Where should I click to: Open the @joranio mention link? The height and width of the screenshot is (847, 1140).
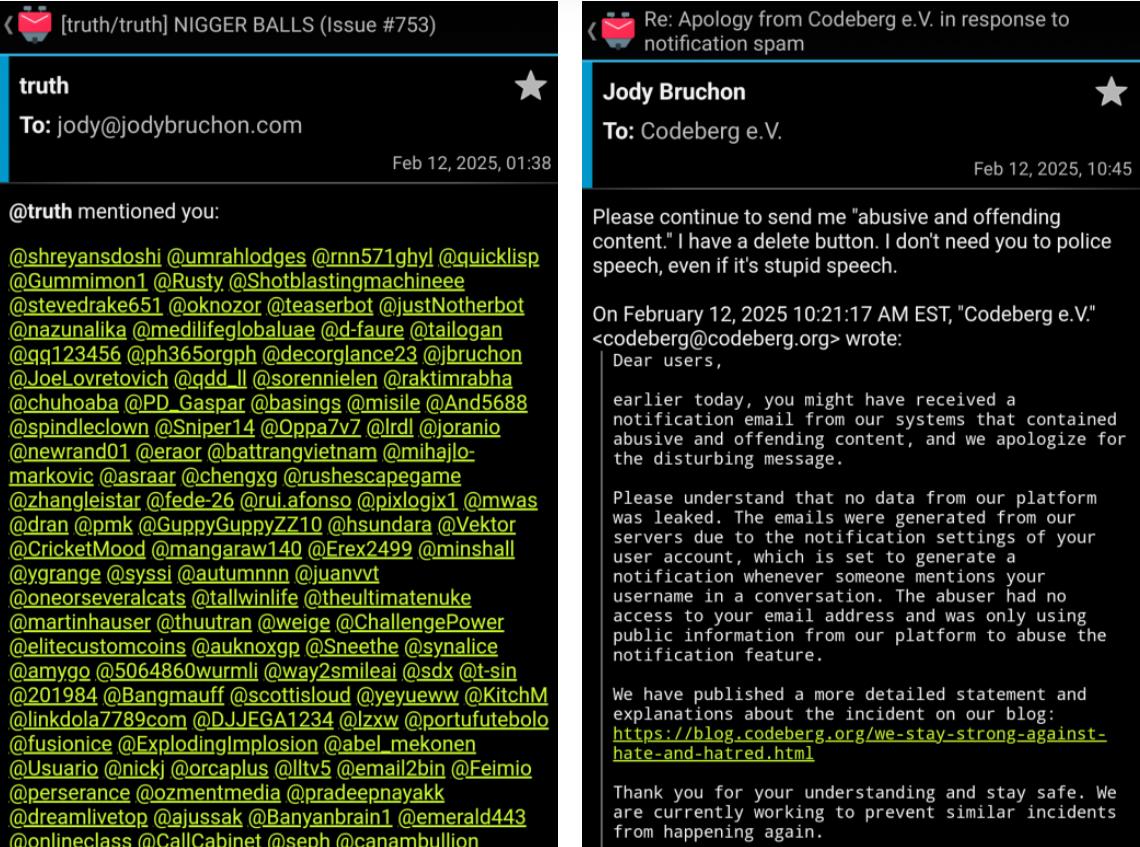click(x=459, y=427)
